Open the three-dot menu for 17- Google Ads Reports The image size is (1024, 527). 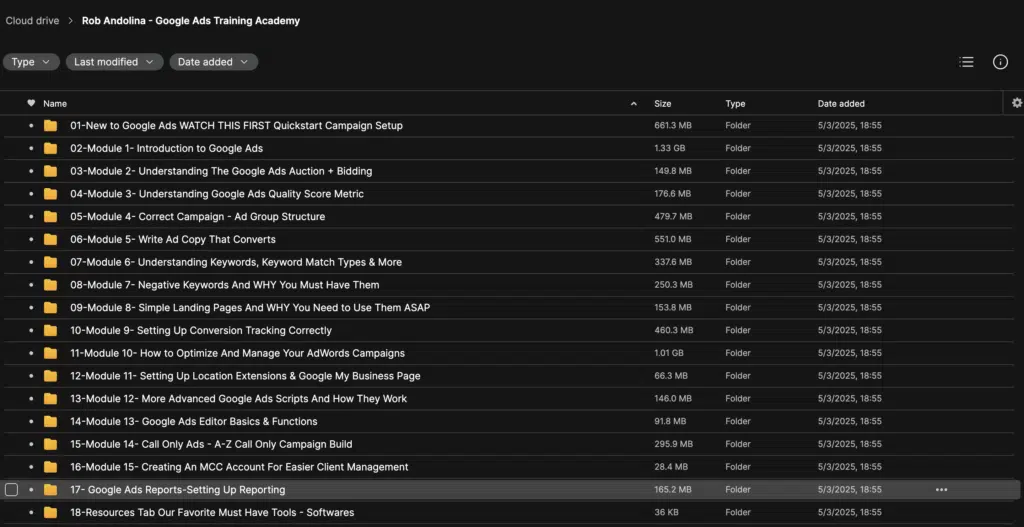[x=941, y=490]
